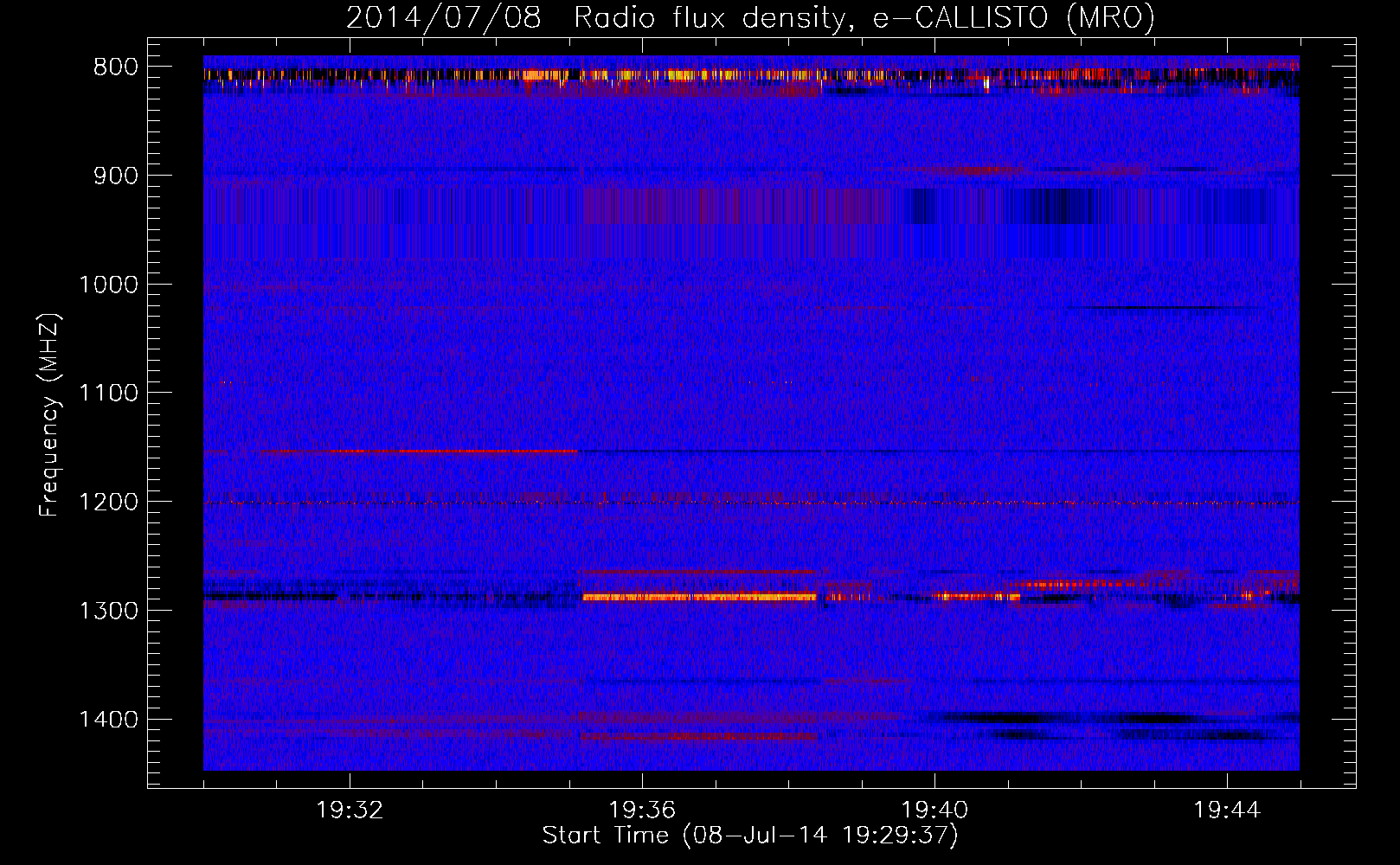Click the 'Frequency (MHZ)' axis label
Viewport: 1400px width, 865px height.
coord(49,415)
